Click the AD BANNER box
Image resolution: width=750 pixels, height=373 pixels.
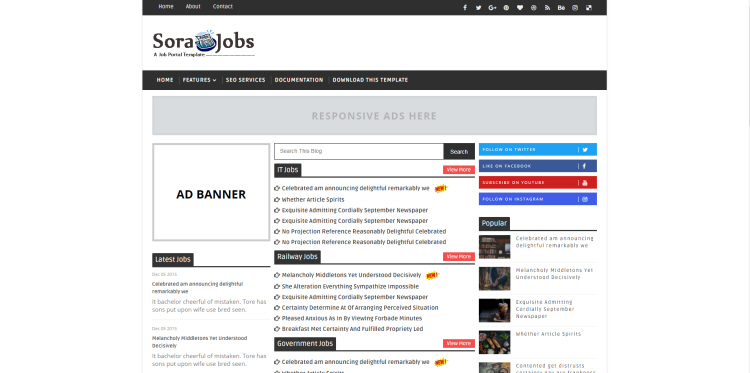coord(211,192)
